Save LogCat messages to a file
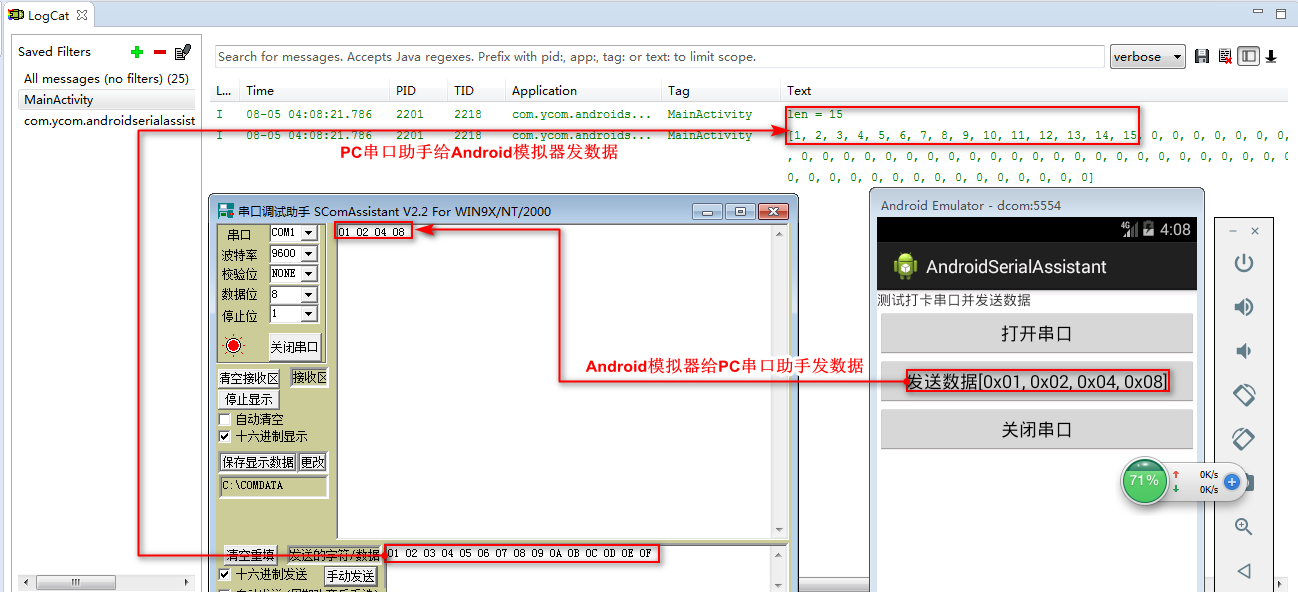Screen dimensions: 1298x592 (1202, 57)
